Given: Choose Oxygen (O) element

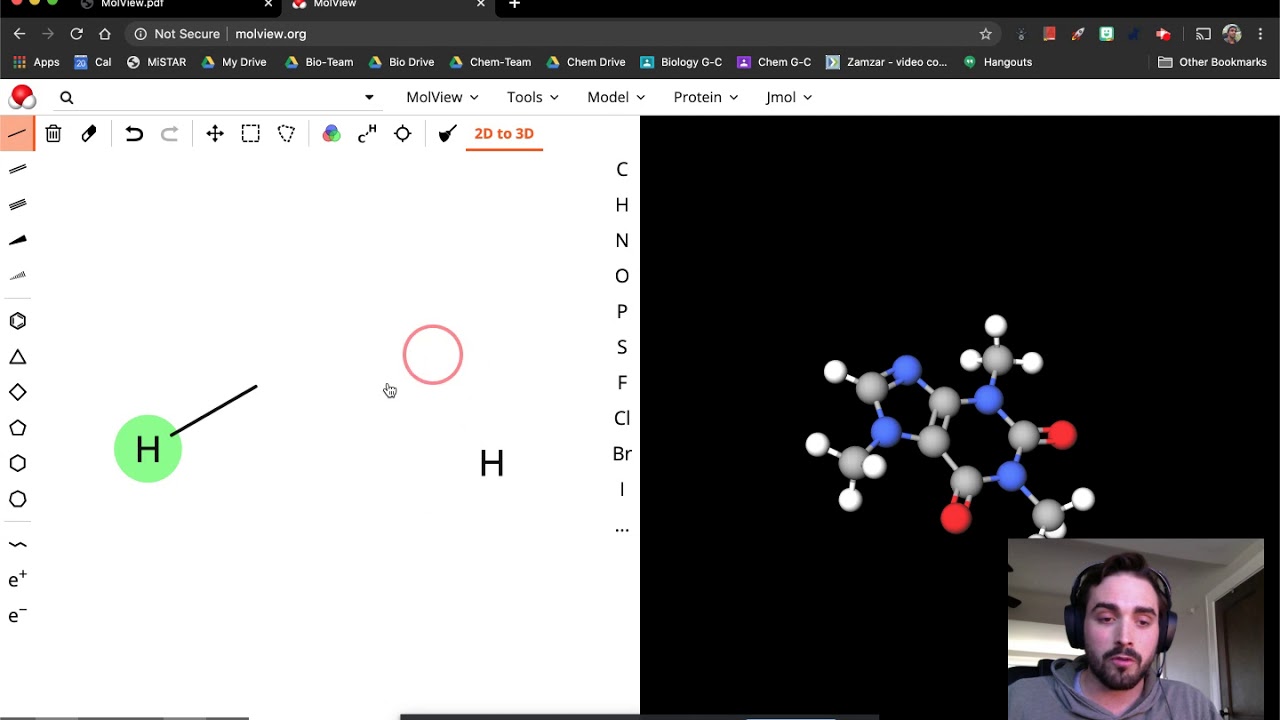Looking at the screenshot, I should pos(622,275).
